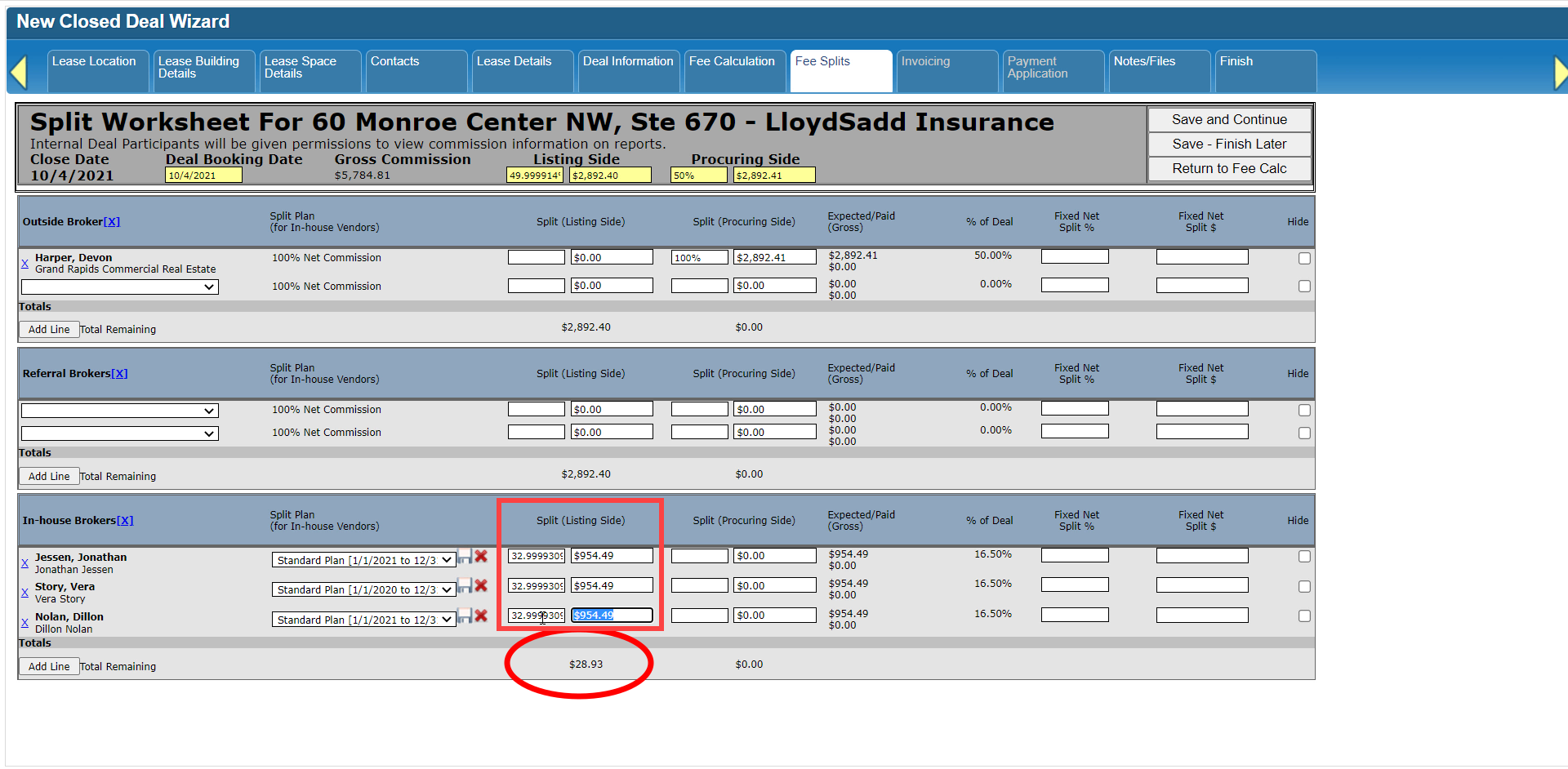1568x769 pixels.
Task: Open the Split Plan dropdown for Vera Story
Action: tap(363, 590)
